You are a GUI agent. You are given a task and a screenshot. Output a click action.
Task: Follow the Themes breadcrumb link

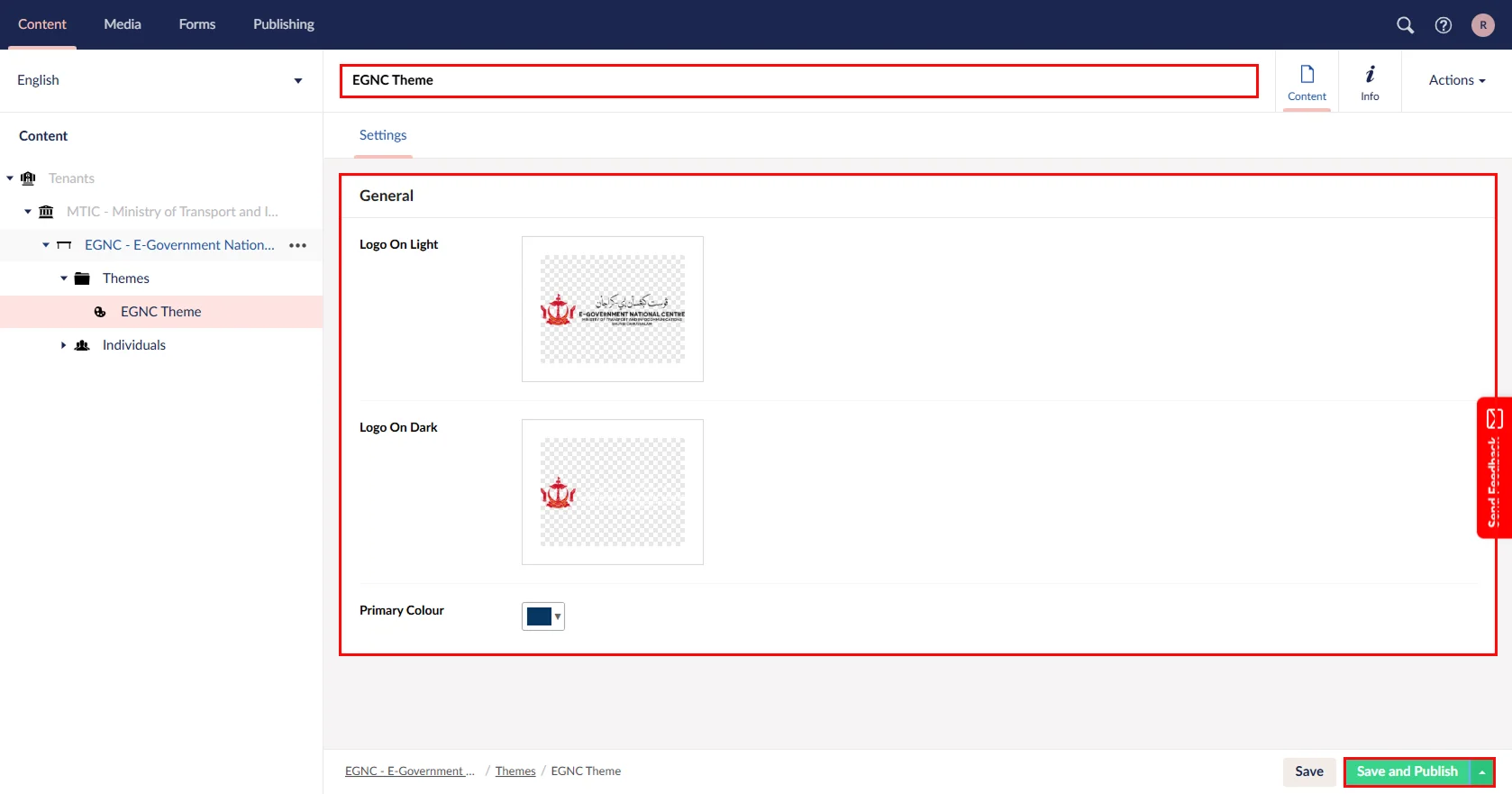click(515, 771)
